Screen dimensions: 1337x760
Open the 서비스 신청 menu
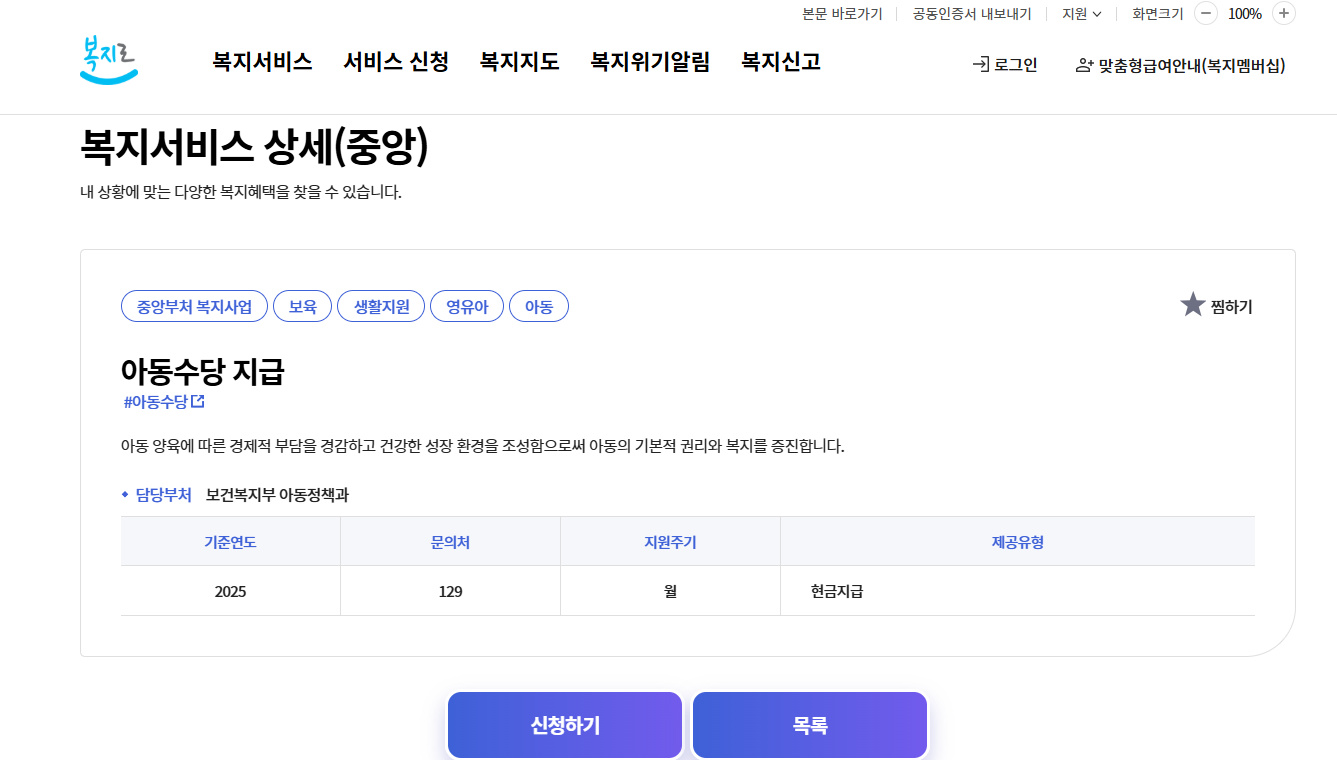click(395, 61)
